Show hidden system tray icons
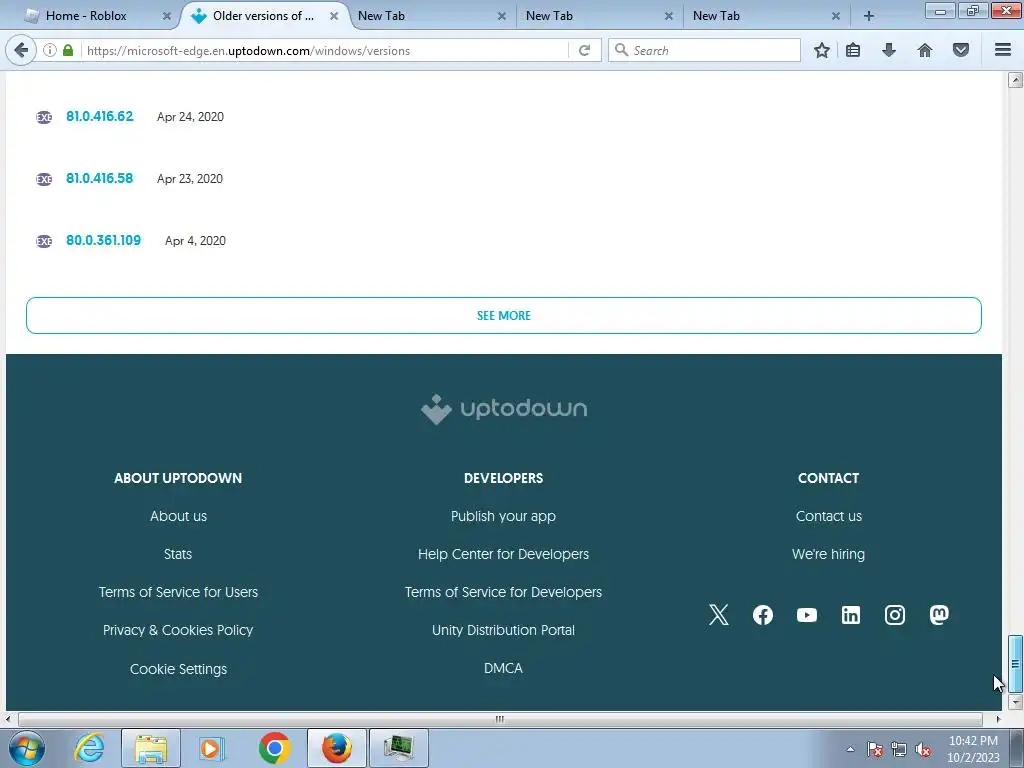Viewport: 1024px width, 768px height. 850,749
